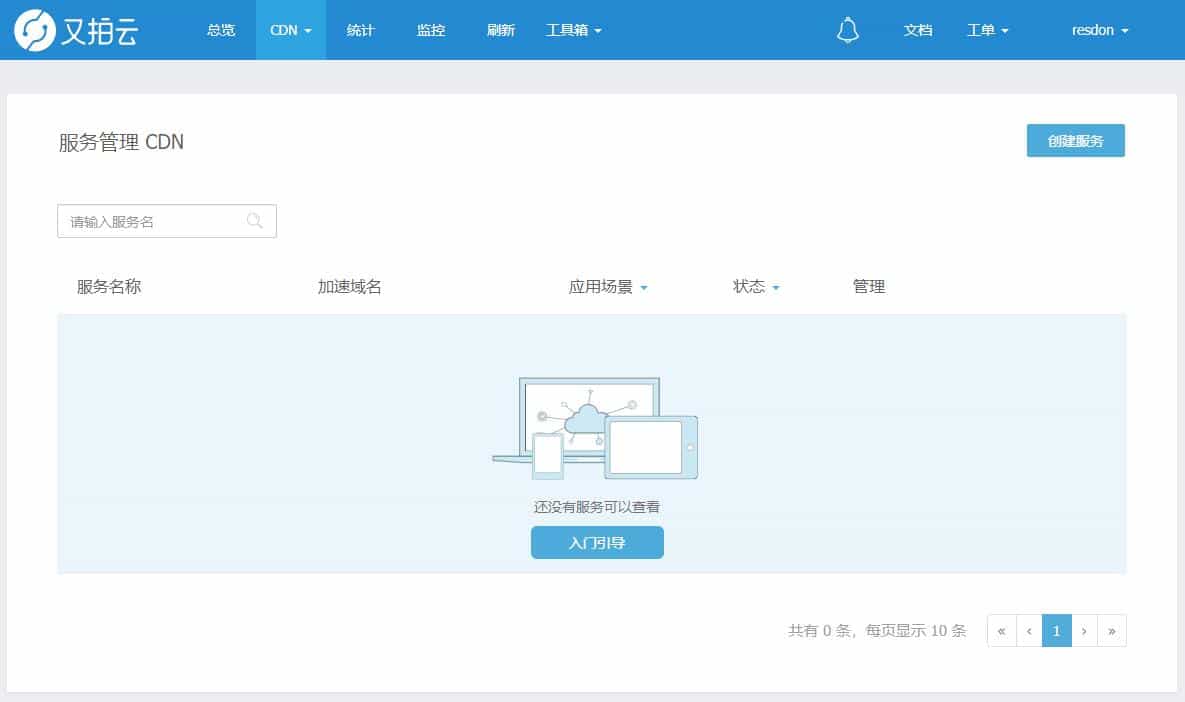Open the notification bell
This screenshot has height=702, width=1185.
click(x=849, y=30)
